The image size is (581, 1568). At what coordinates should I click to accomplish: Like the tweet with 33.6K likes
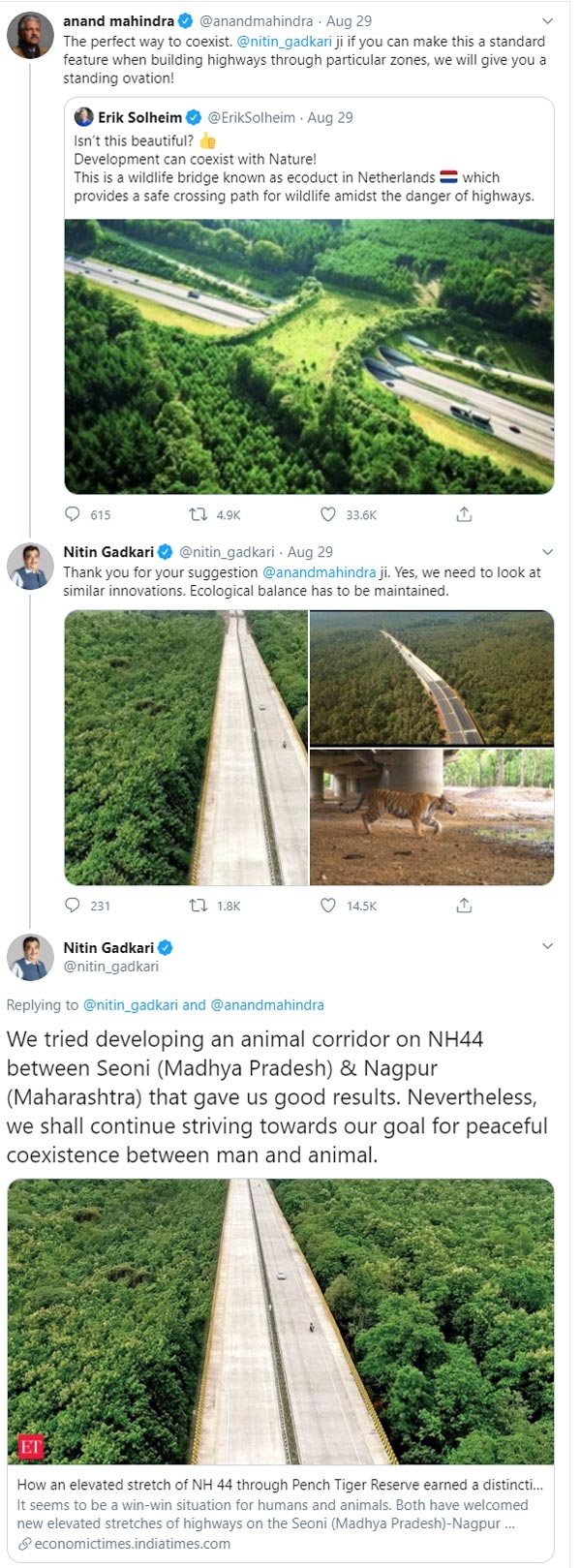pos(328,514)
